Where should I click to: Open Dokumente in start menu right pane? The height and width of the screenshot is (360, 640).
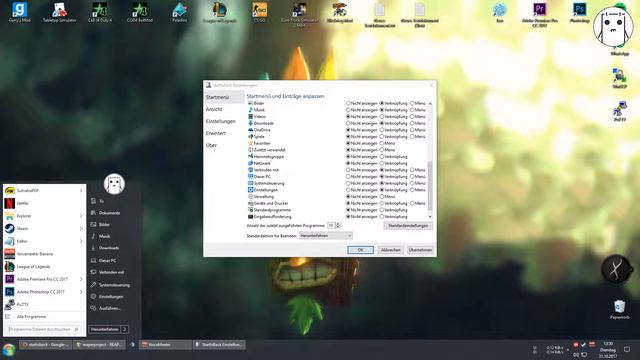point(109,213)
